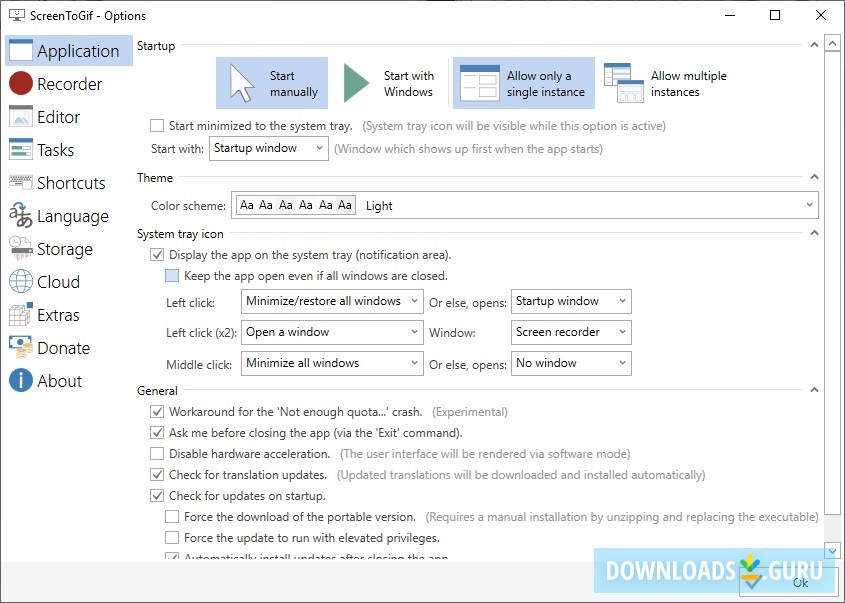Open the 'Start with' dropdown

tap(268, 148)
